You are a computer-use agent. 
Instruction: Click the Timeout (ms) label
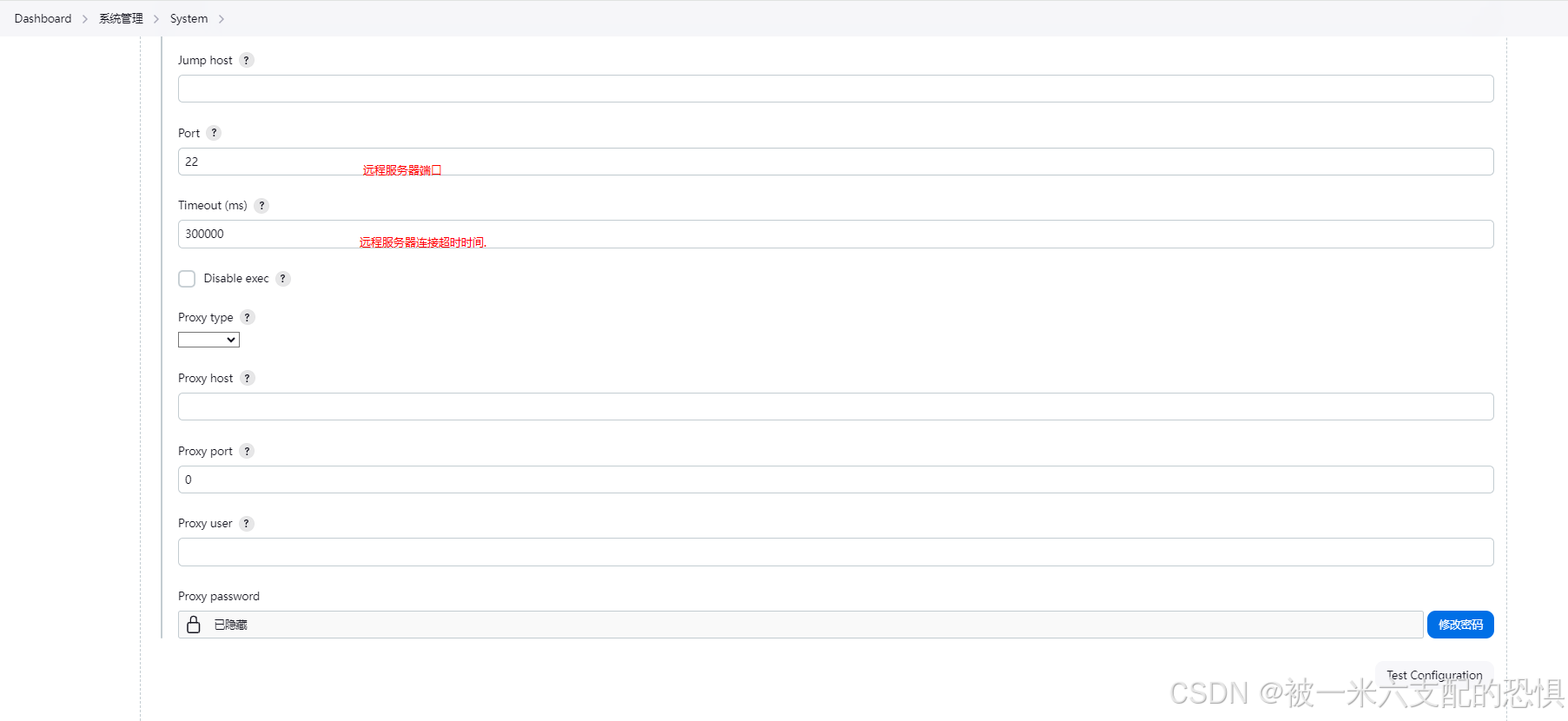pyautogui.click(x=213, y=206)
